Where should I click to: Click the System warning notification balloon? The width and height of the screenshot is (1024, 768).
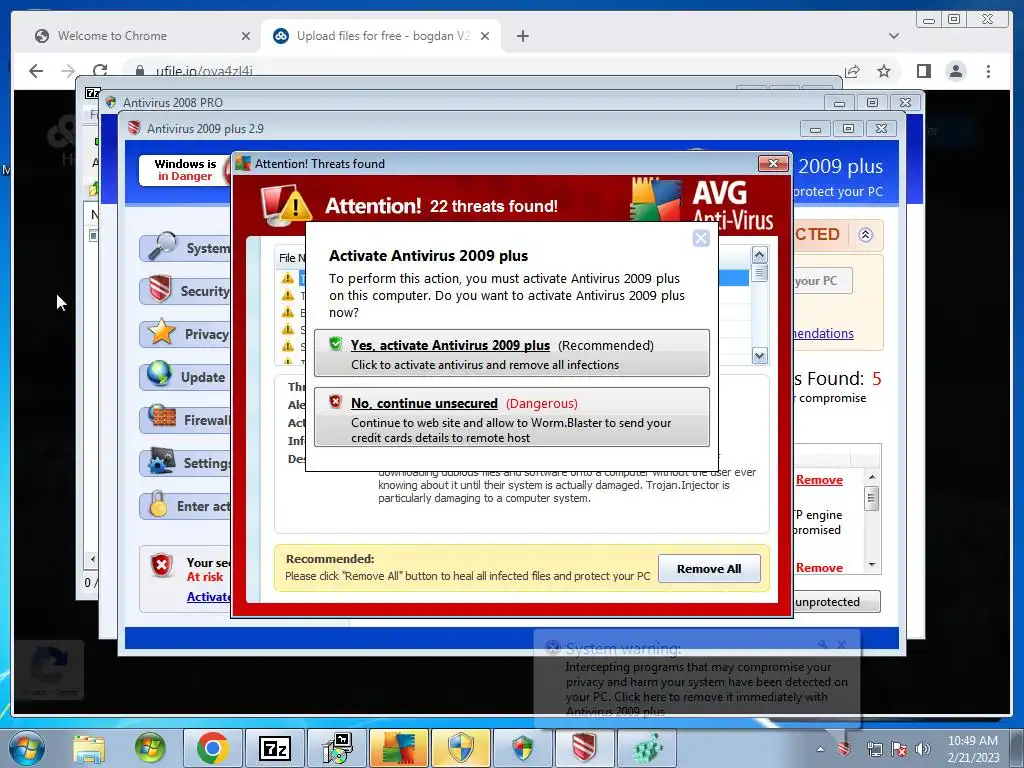(697, 679)
